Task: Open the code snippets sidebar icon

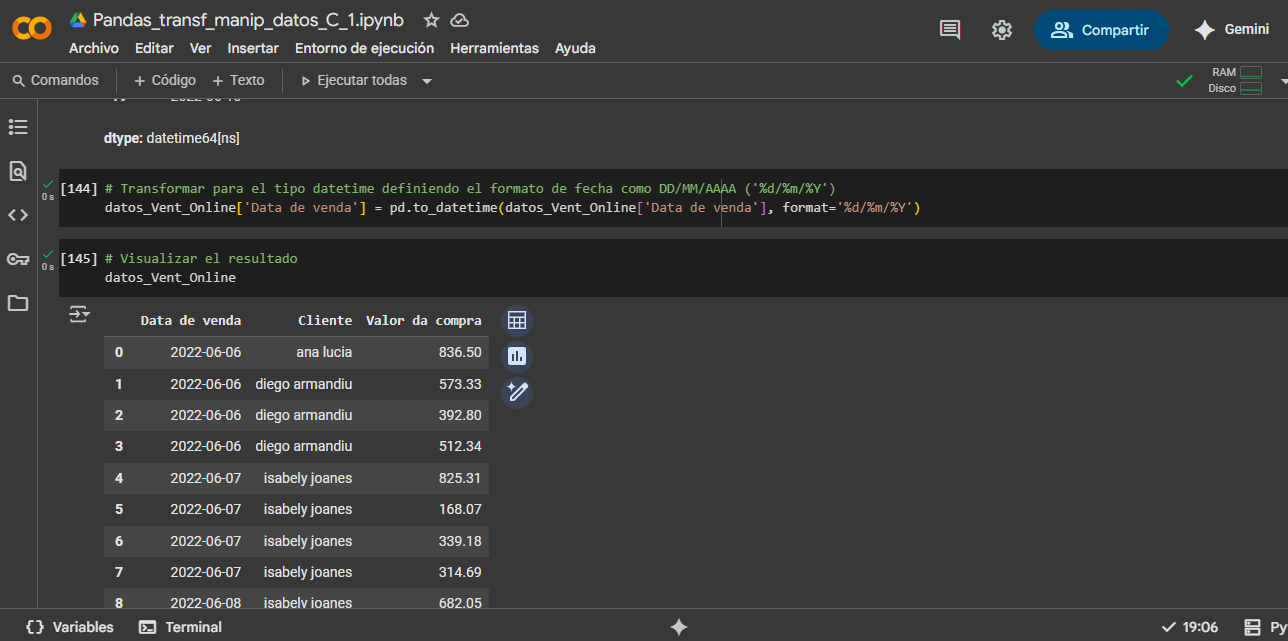Action: (x=18, y=215)
